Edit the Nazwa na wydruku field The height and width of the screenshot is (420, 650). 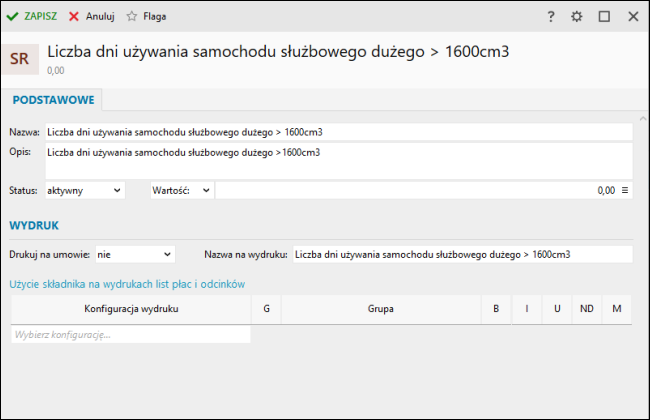[x=463, y=255]
